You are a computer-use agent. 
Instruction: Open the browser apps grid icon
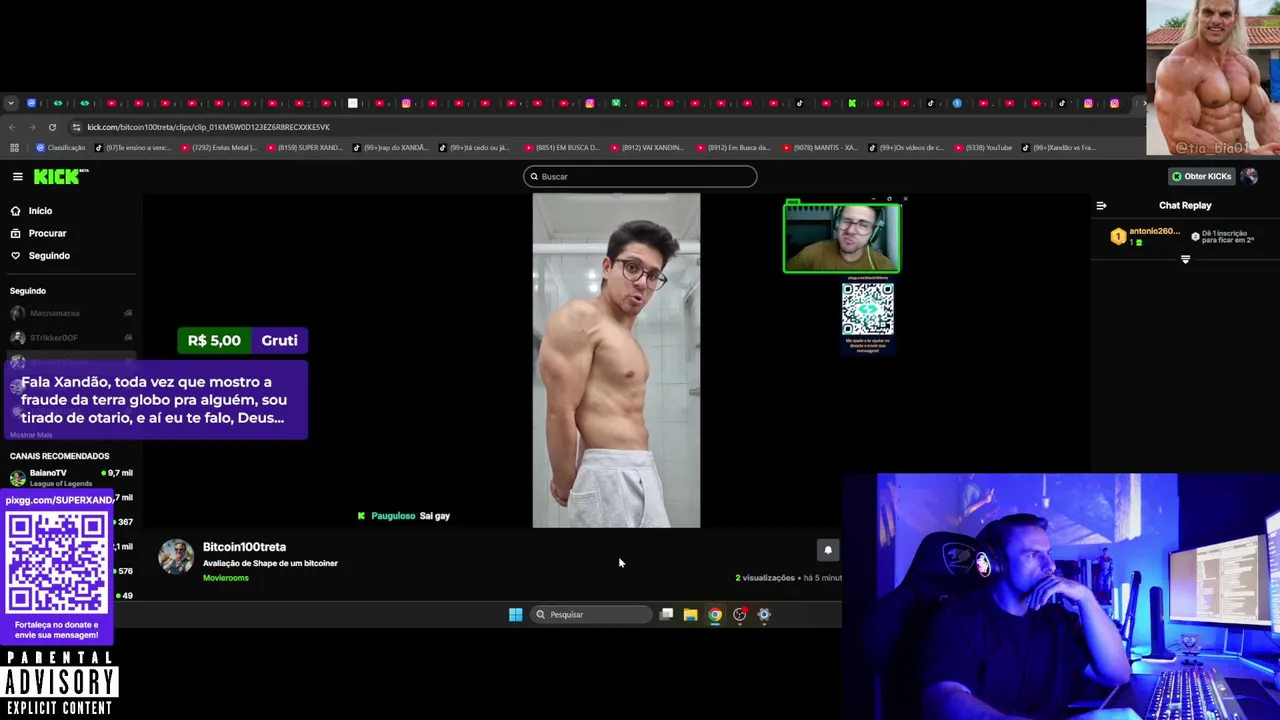click(x=14, y=148)
